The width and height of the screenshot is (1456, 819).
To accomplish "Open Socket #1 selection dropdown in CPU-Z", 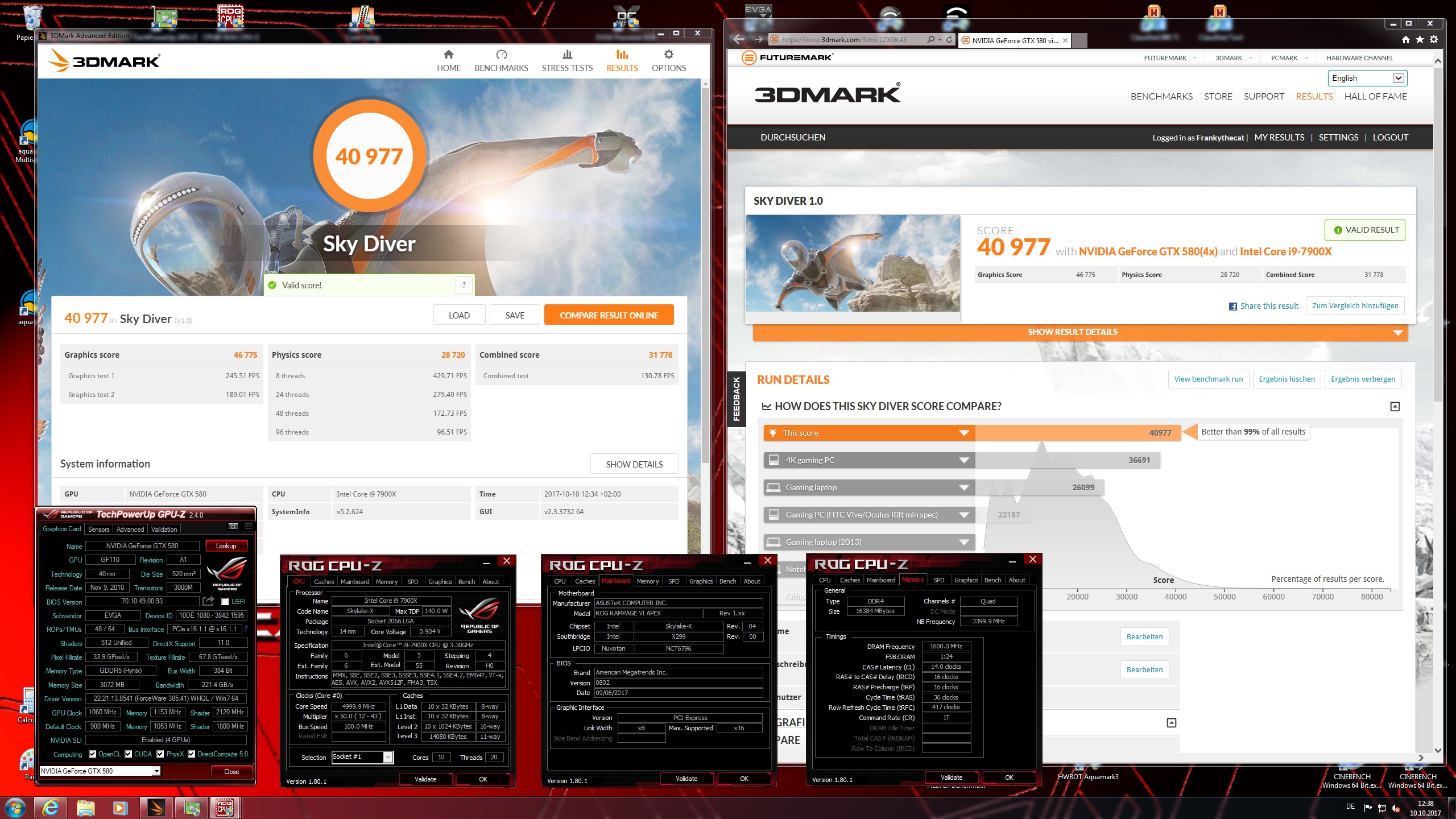I will point(388,757).
